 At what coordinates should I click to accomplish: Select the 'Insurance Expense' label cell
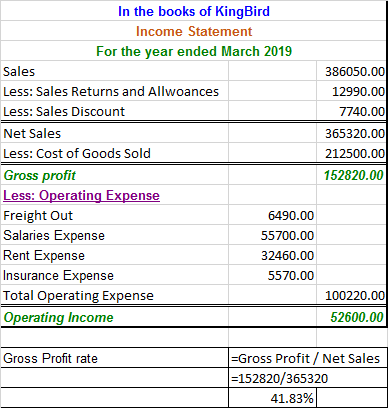pyautogui.click(x=115, y=275)
